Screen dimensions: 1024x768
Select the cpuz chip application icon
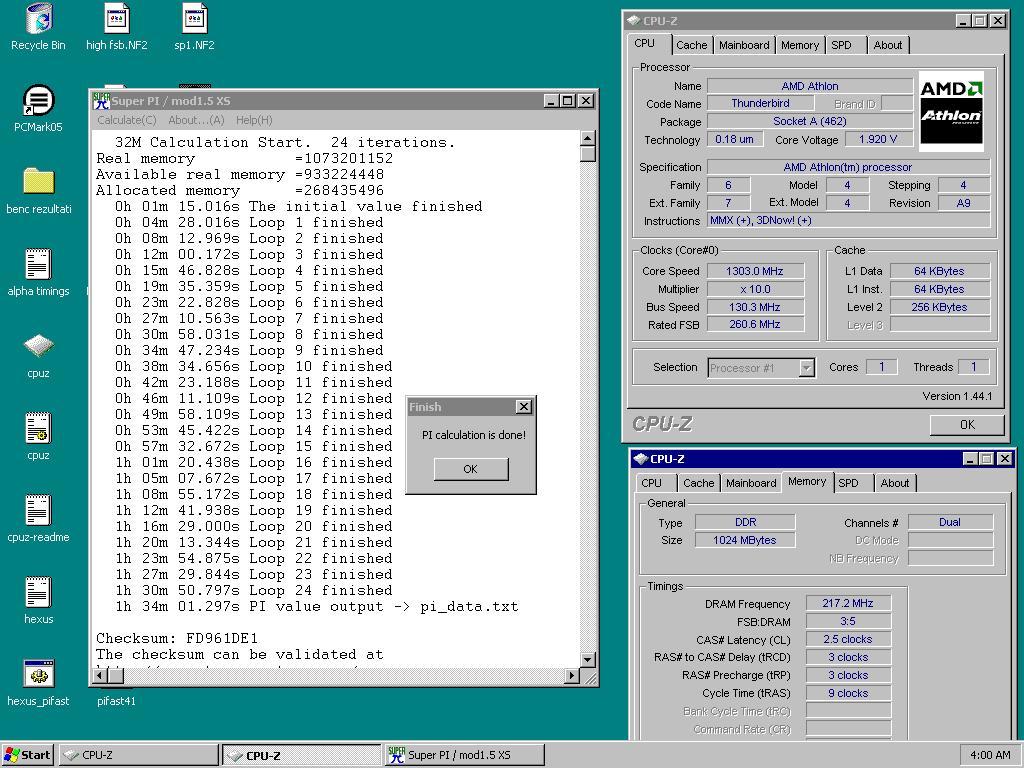39,346
